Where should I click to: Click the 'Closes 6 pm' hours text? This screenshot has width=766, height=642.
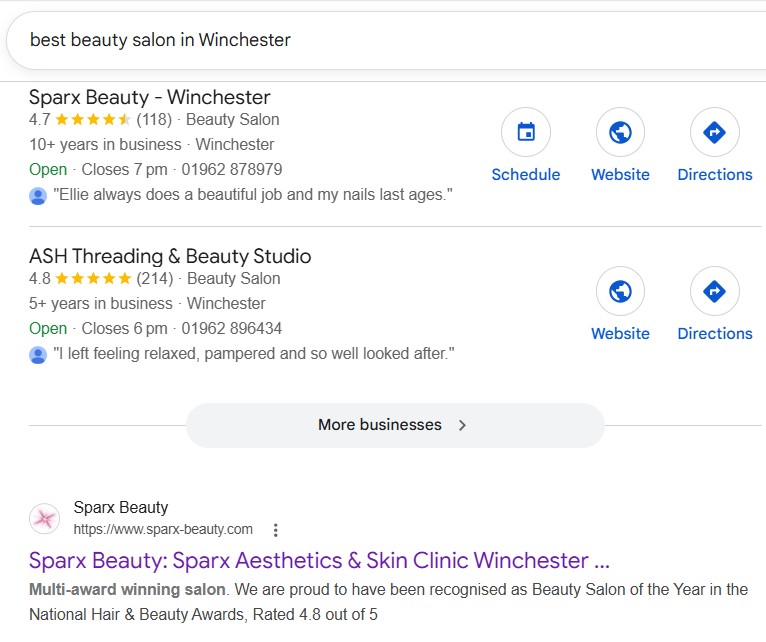pos(124,328)
